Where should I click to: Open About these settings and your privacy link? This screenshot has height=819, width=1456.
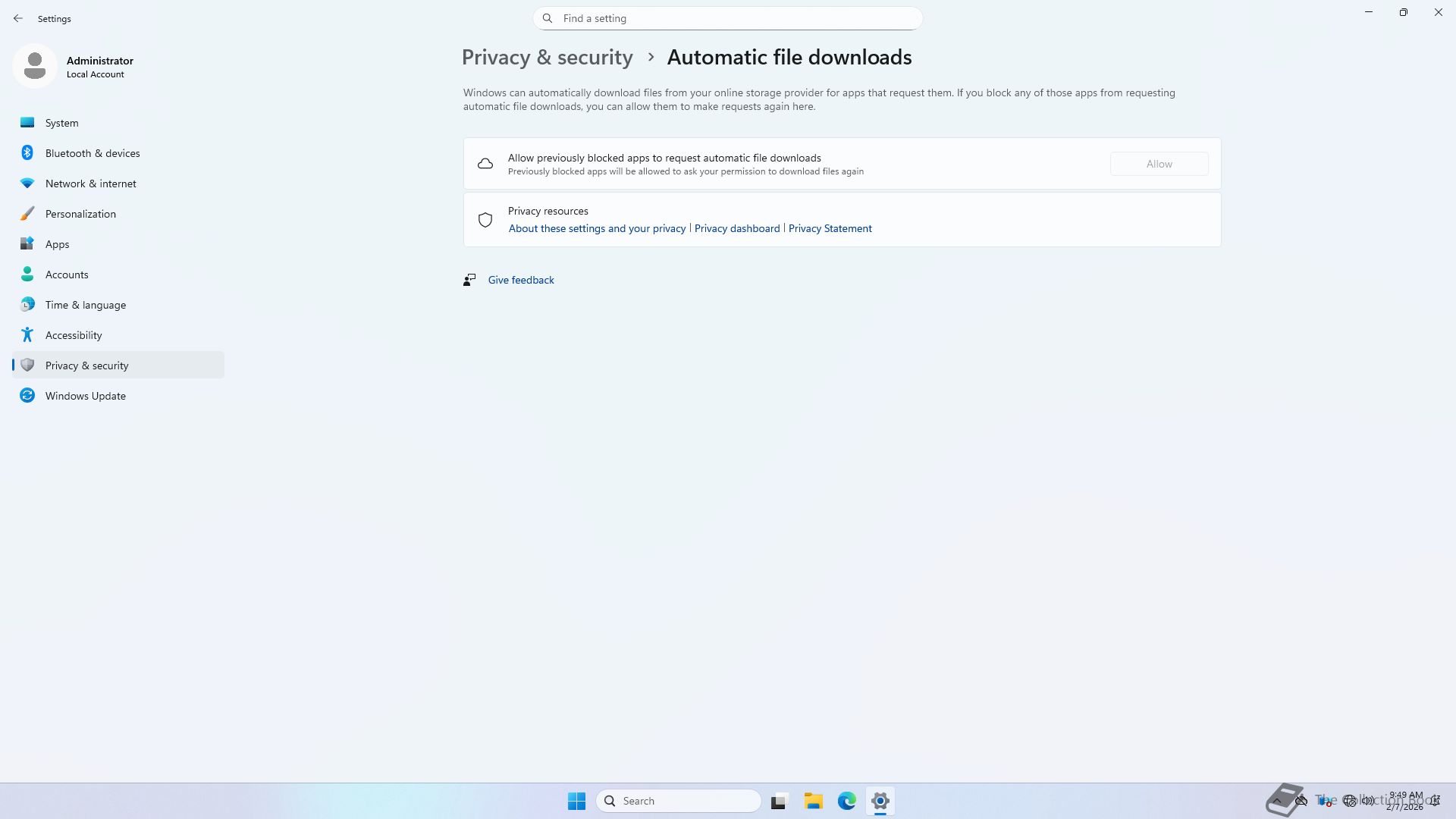[x=597, y=228]
